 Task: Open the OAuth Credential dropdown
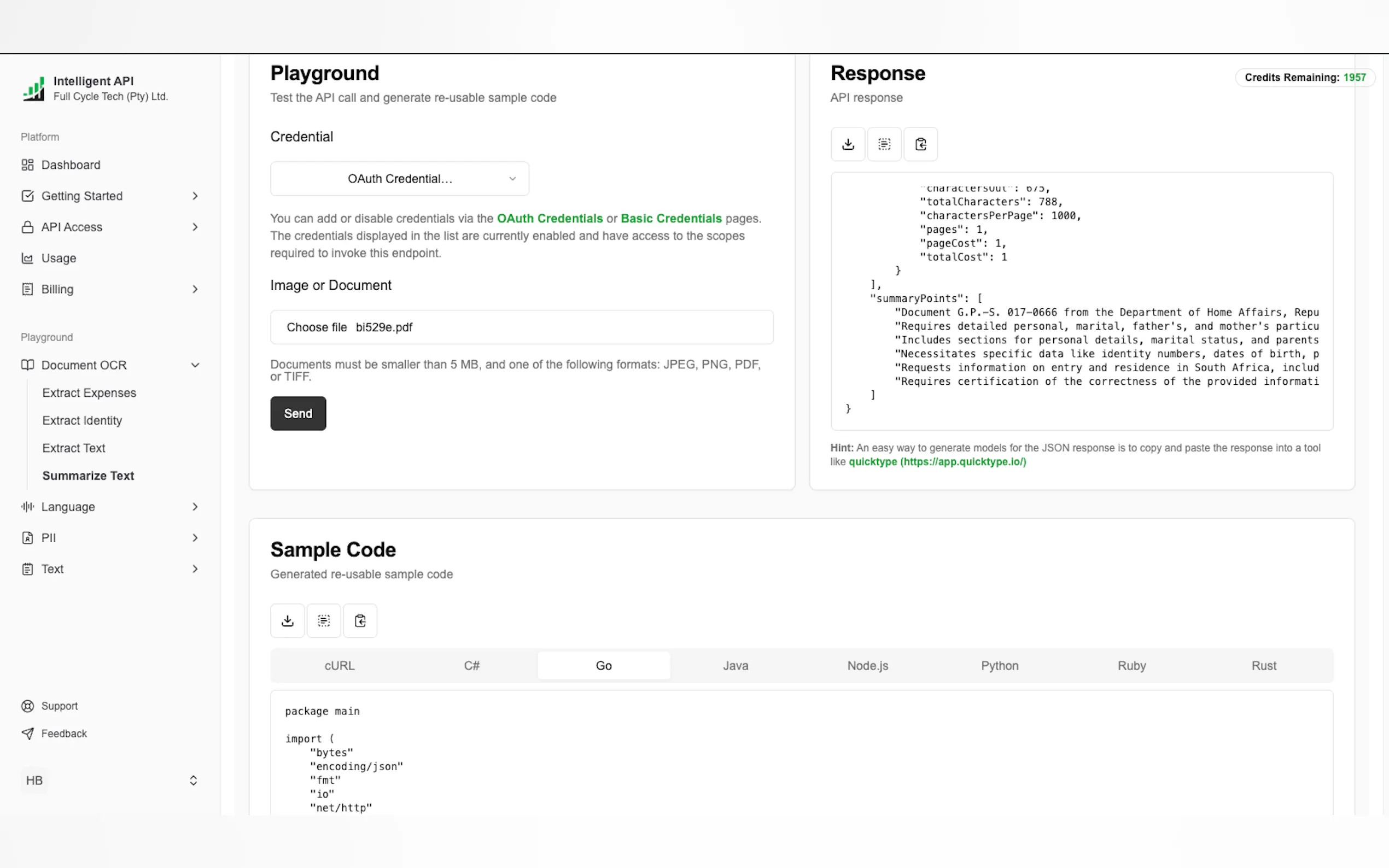click(400, 179)
